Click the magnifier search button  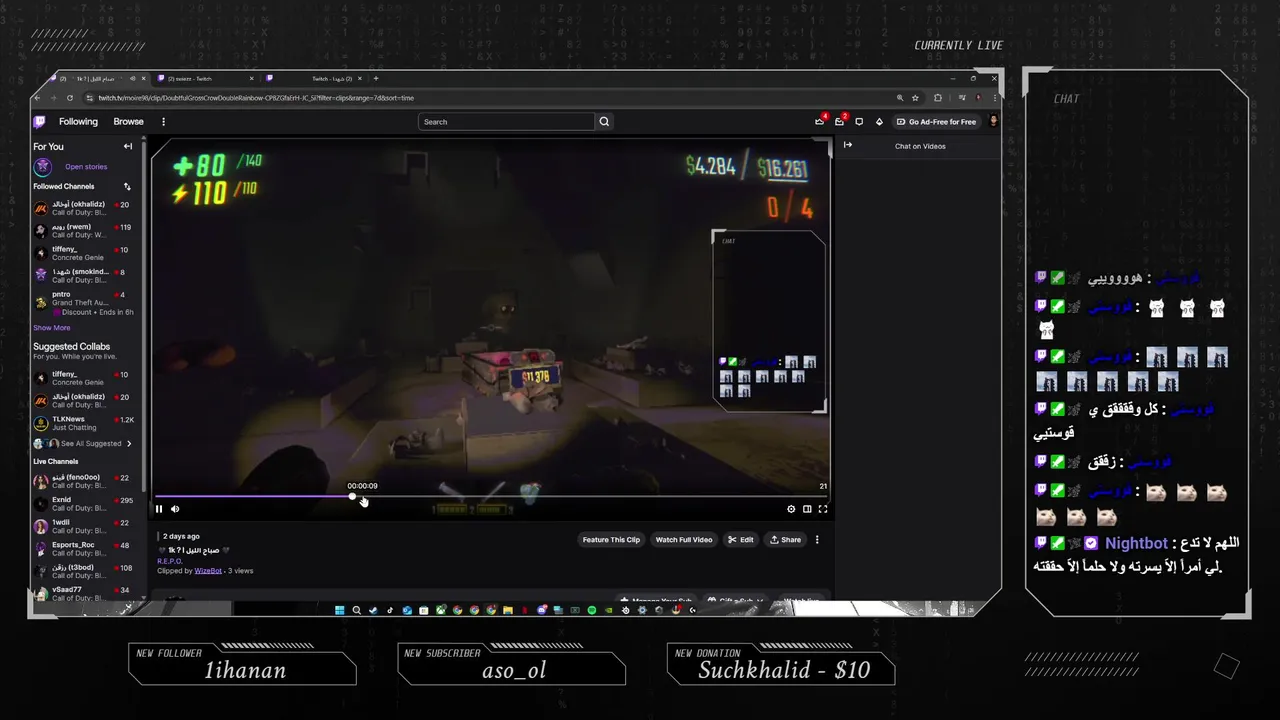pos(604,122)
